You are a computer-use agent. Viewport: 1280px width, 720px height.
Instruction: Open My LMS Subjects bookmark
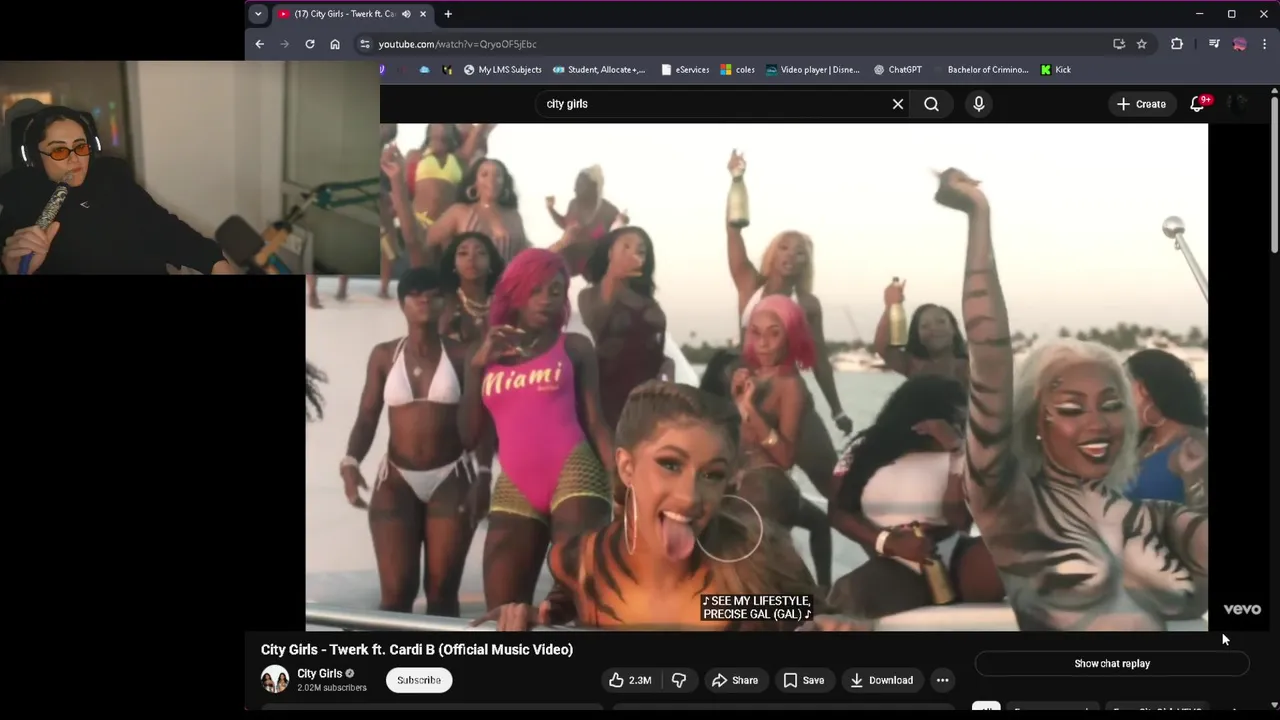pyautogui.click(x=503, y=70)
